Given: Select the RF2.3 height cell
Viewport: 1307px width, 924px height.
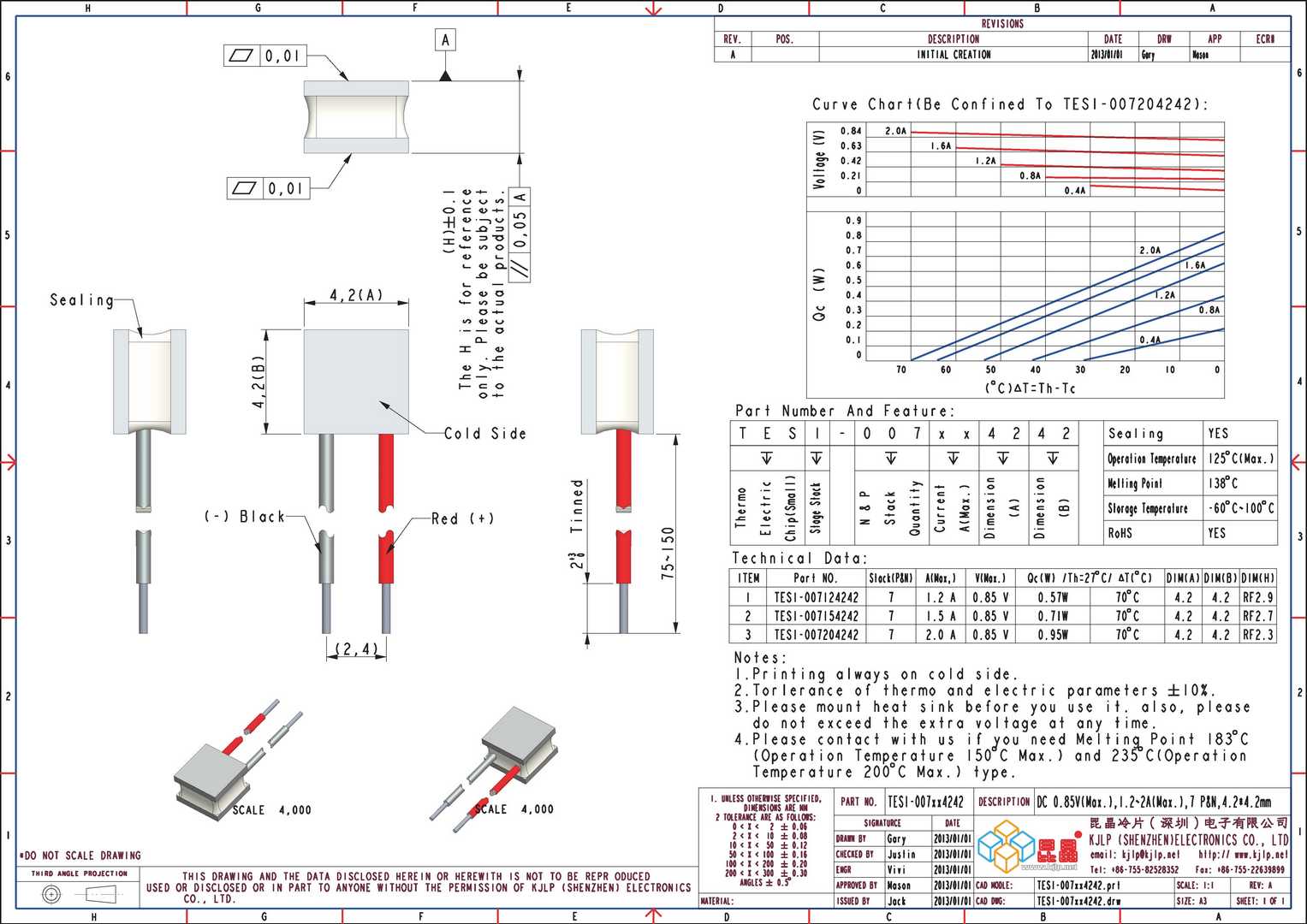Looking at the screenshot, I should 1257,635.
